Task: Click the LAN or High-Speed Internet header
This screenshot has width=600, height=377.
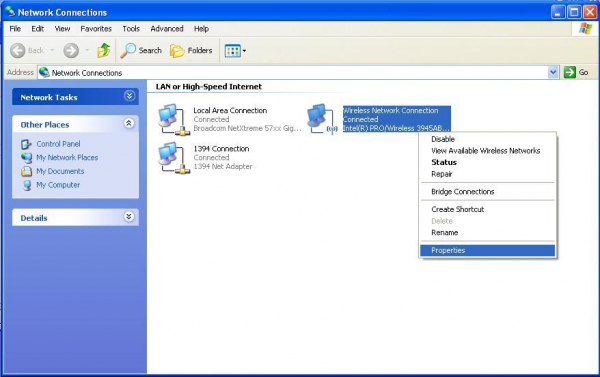Action: pos(209,87)
